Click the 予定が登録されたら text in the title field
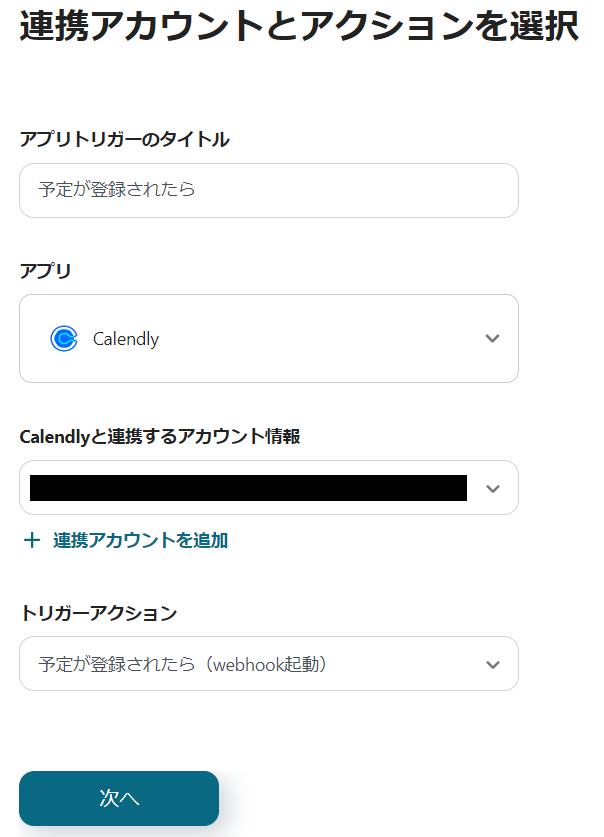Viewport: 604px width, 837px height. pyautogui.click(x=117, y=190)
